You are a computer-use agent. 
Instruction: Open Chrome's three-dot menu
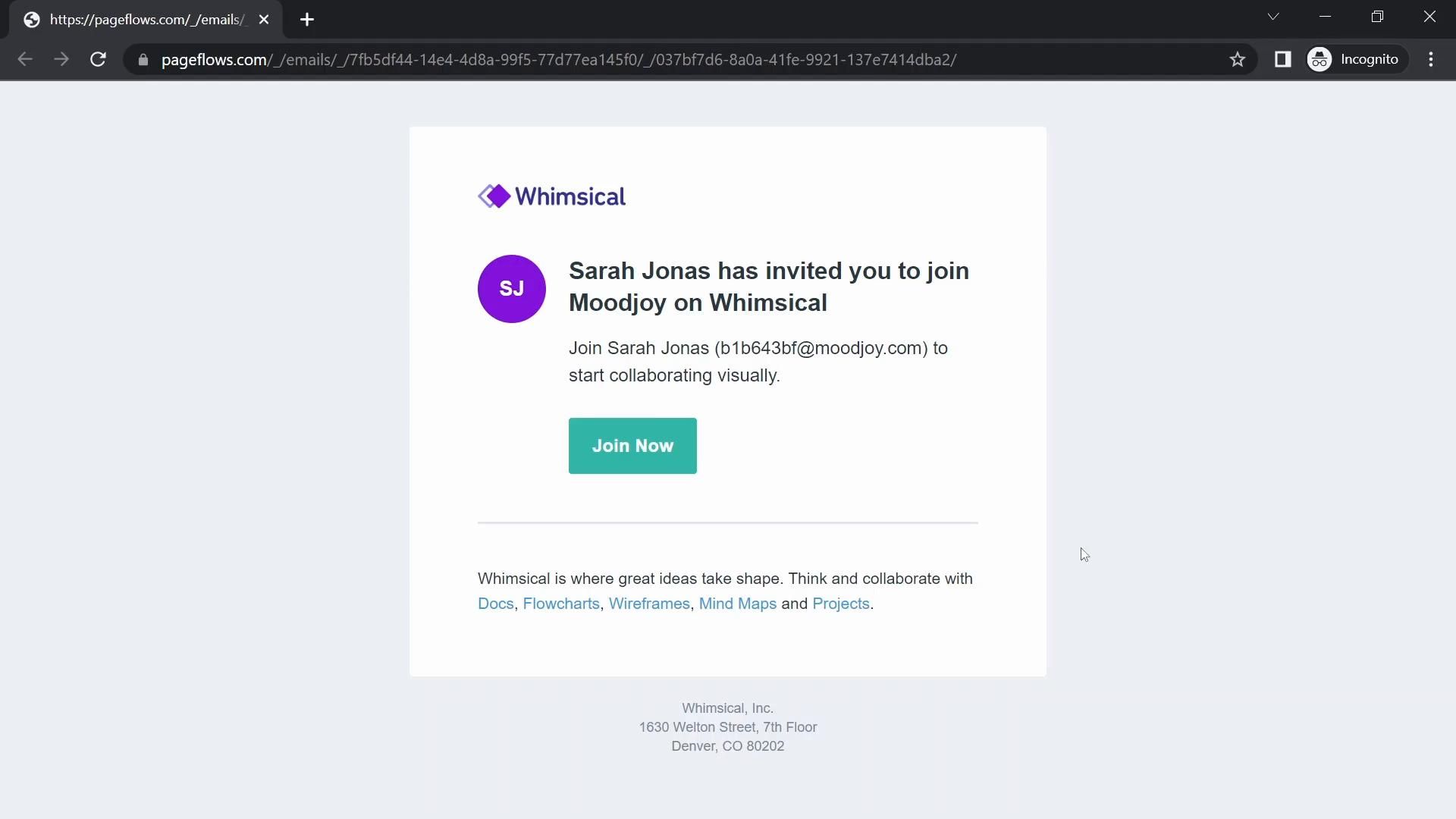point(1431,59)
